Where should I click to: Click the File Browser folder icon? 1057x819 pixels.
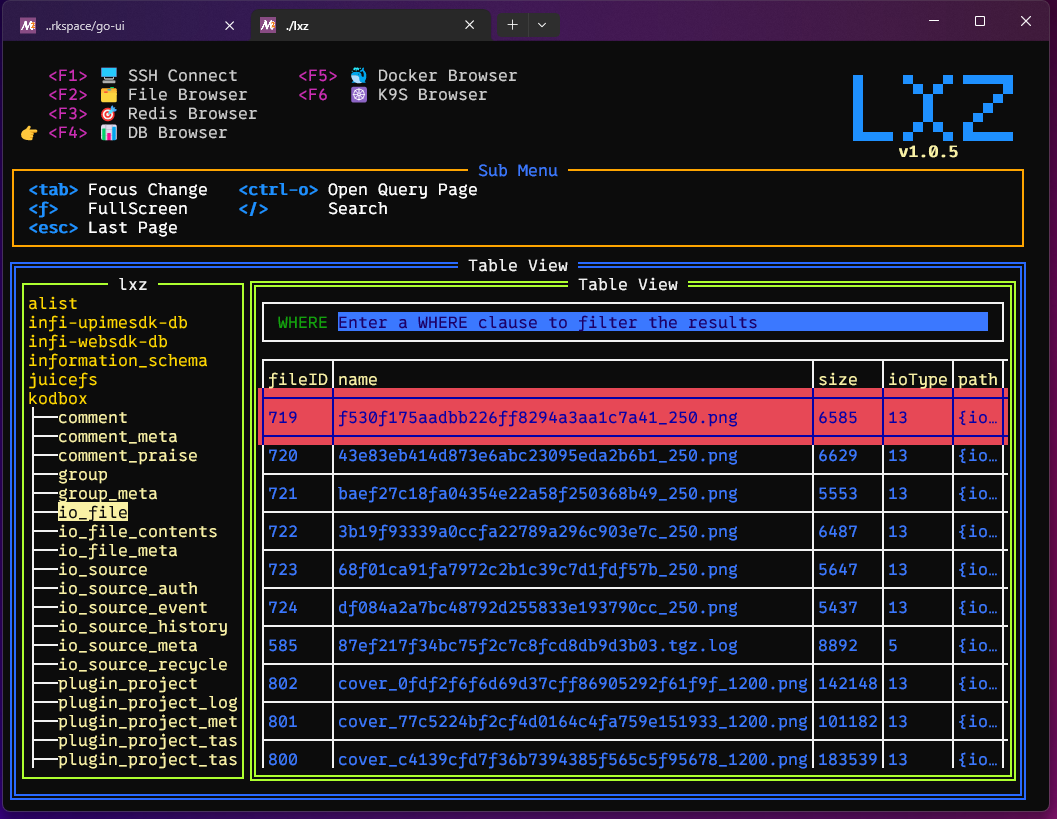coord(109,94)
